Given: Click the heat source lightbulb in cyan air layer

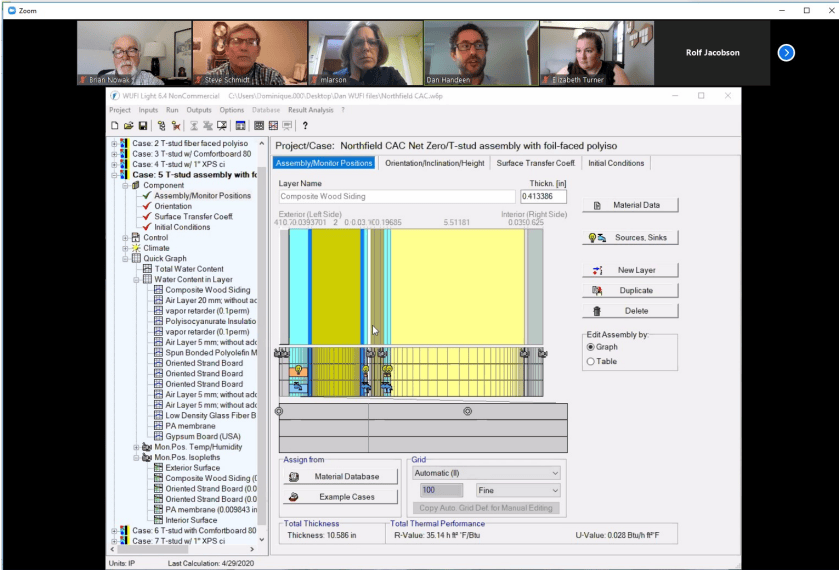Looking at the screenshot, I should (298, 370).
